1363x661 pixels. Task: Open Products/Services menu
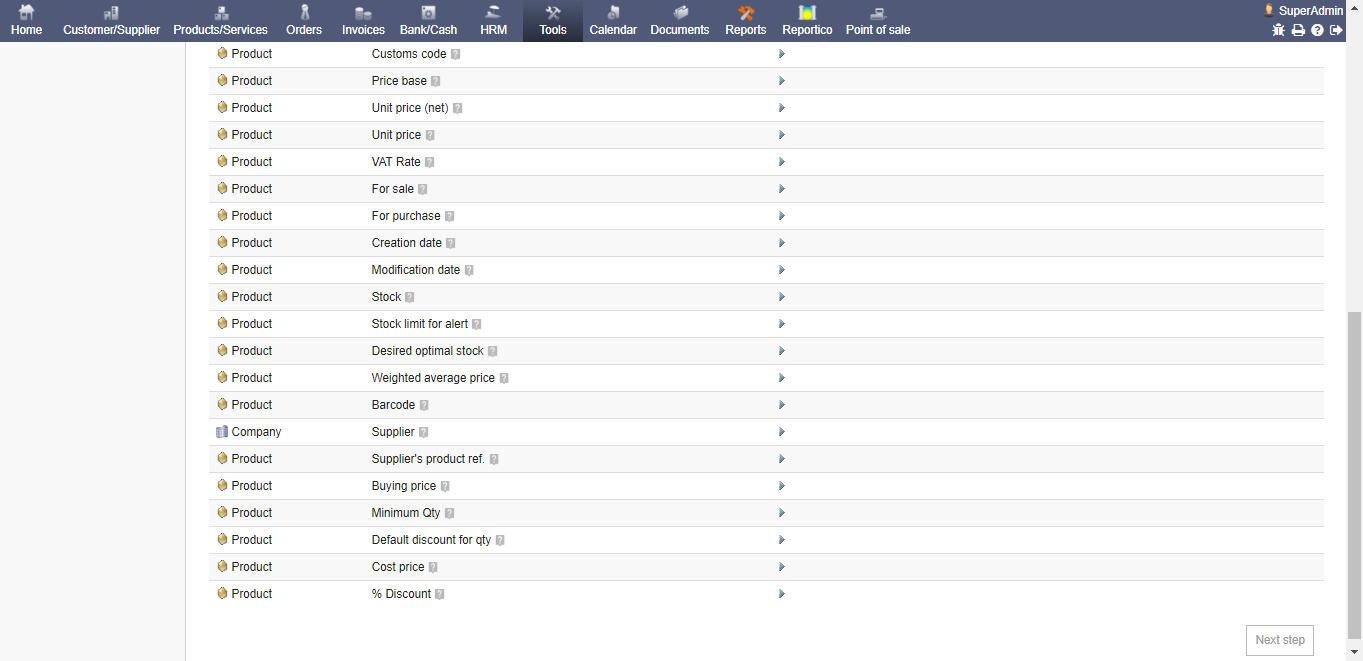coord(221,21)
